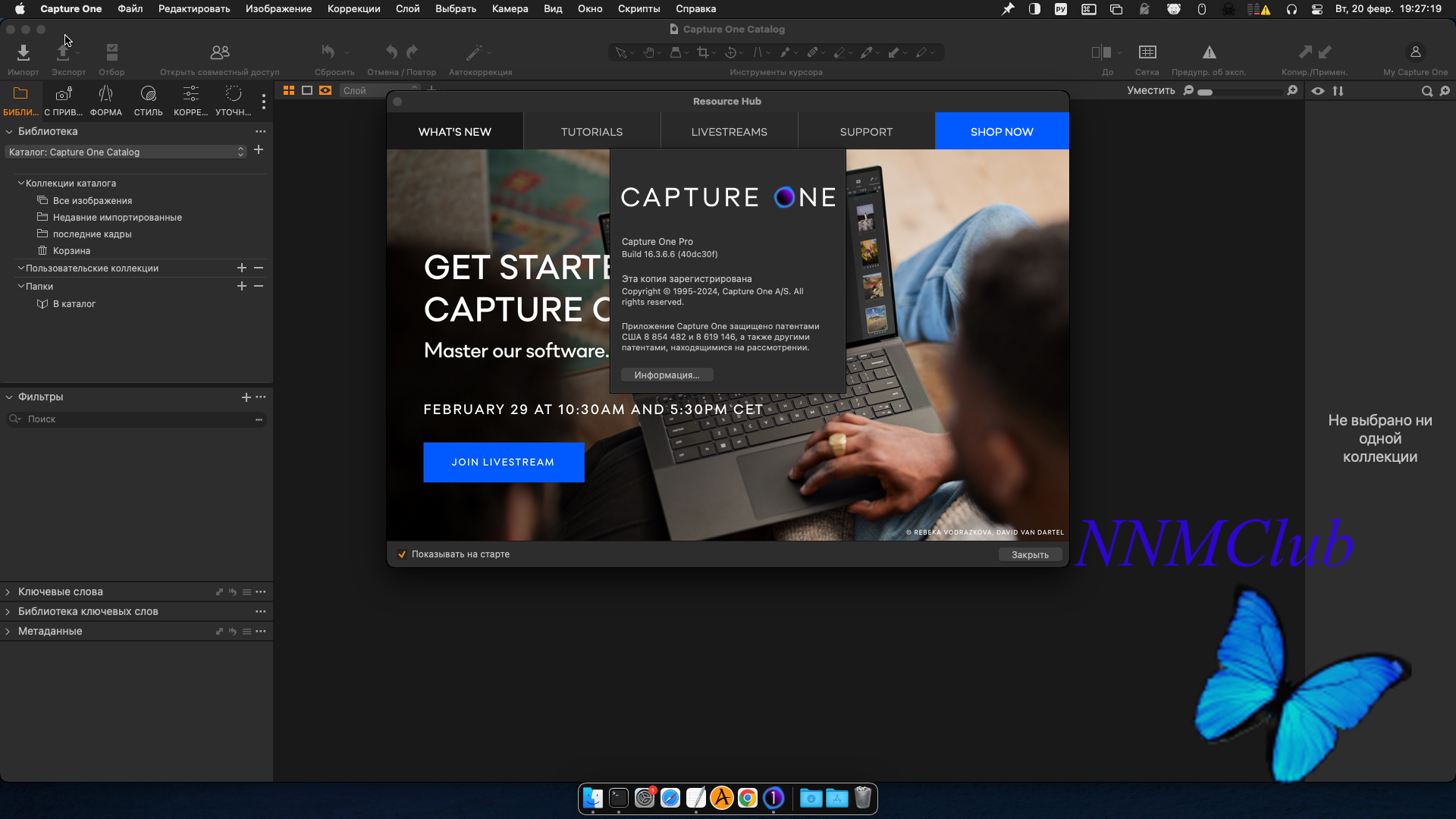Collapse the Библиотека panel
1456x819 pixels.
point(9,132)
